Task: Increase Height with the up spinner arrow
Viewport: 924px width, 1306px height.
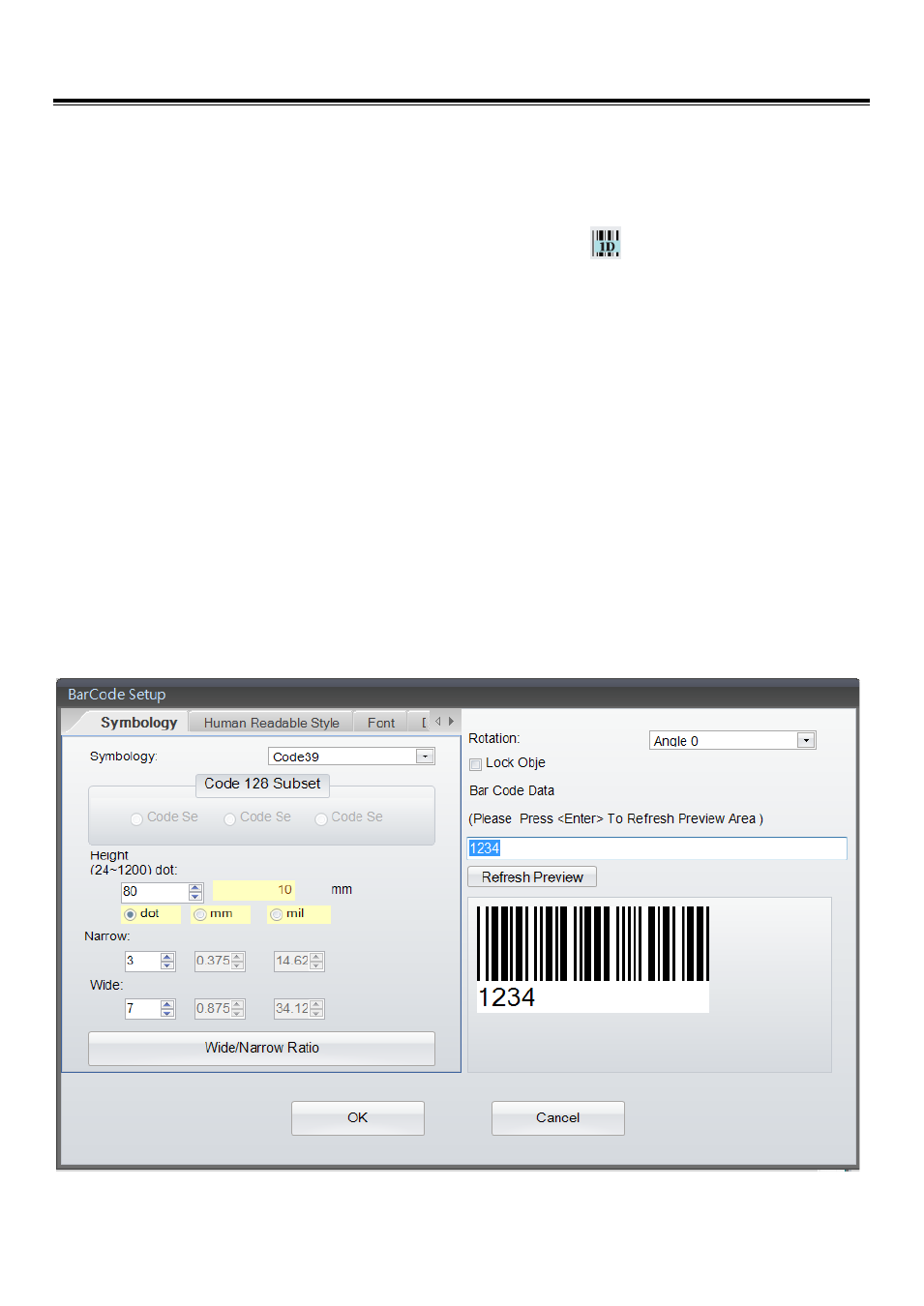Action: [195, 887]
